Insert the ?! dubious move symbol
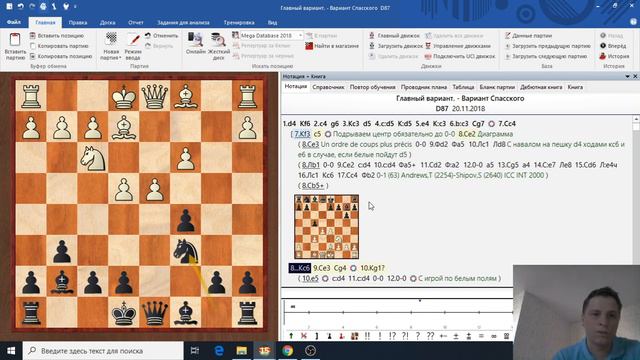Viewport: 640px width, 360px height. point(405,336)
